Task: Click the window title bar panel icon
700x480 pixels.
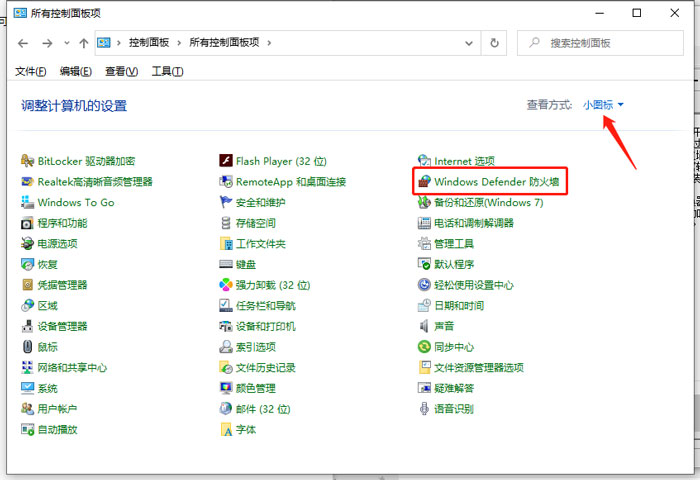Action: coord(20,13)
